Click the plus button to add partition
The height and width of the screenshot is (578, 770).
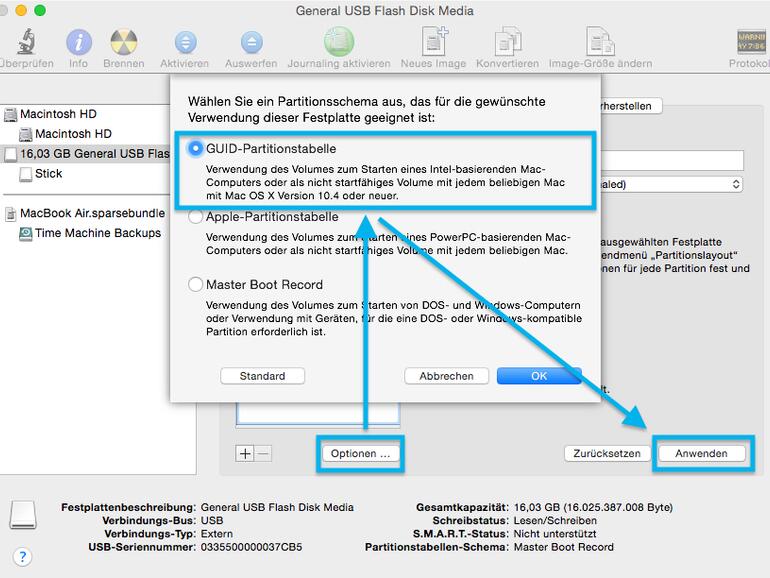pyautogui.click(x=245, y=453)
